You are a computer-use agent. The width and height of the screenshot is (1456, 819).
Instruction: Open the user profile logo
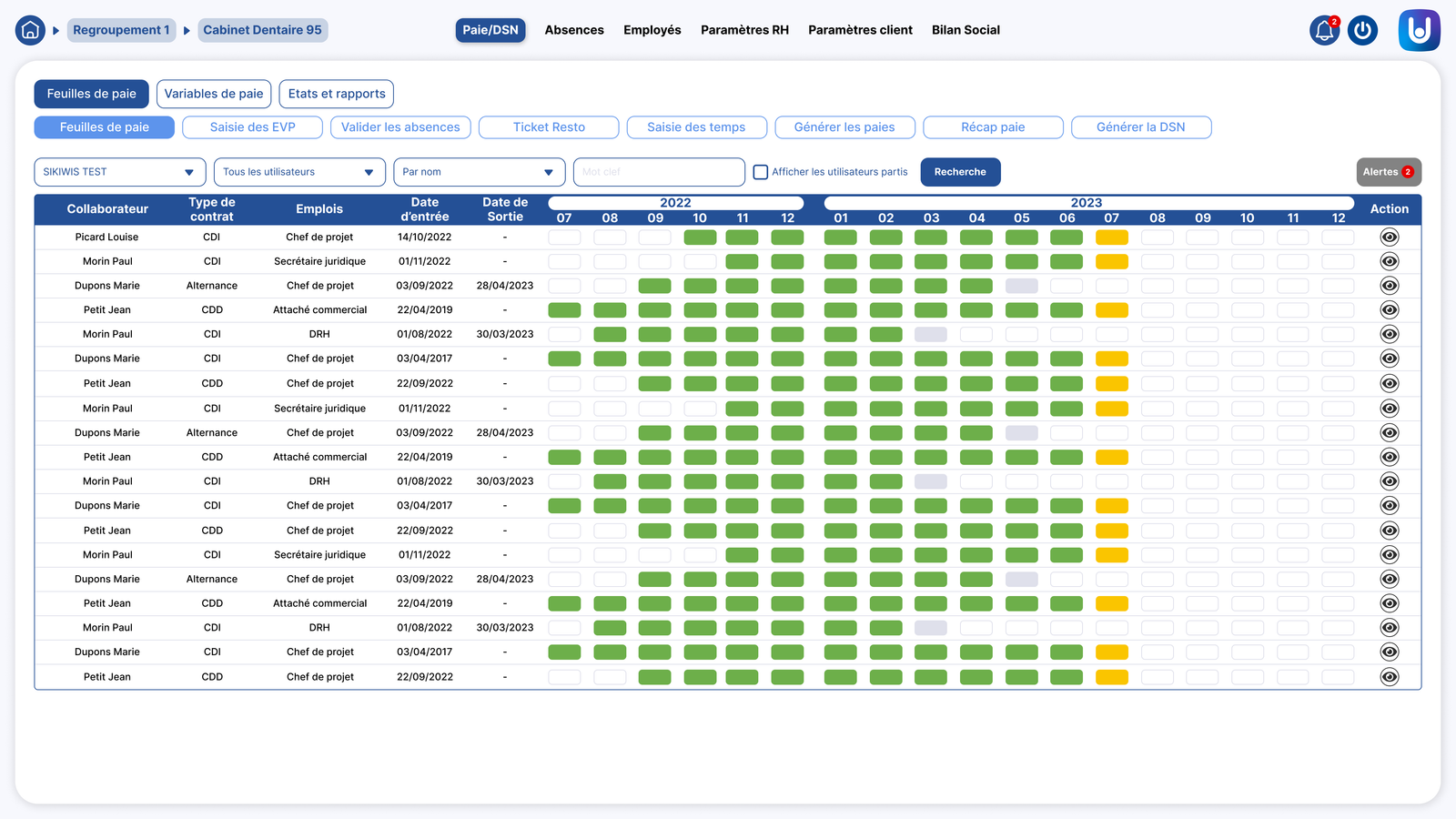pos(1420,30)
